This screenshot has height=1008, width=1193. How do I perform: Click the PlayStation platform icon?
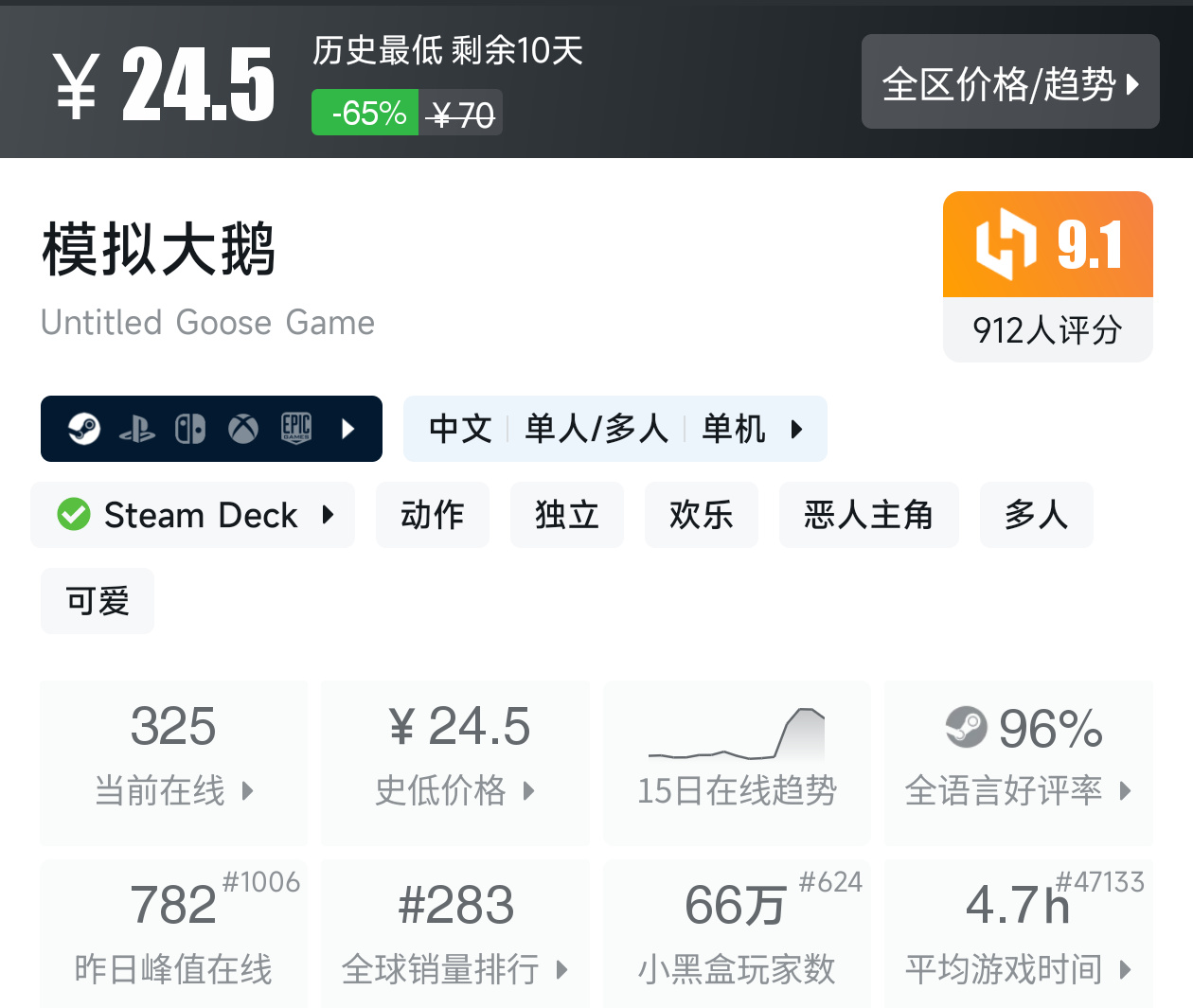pos(137,430)
